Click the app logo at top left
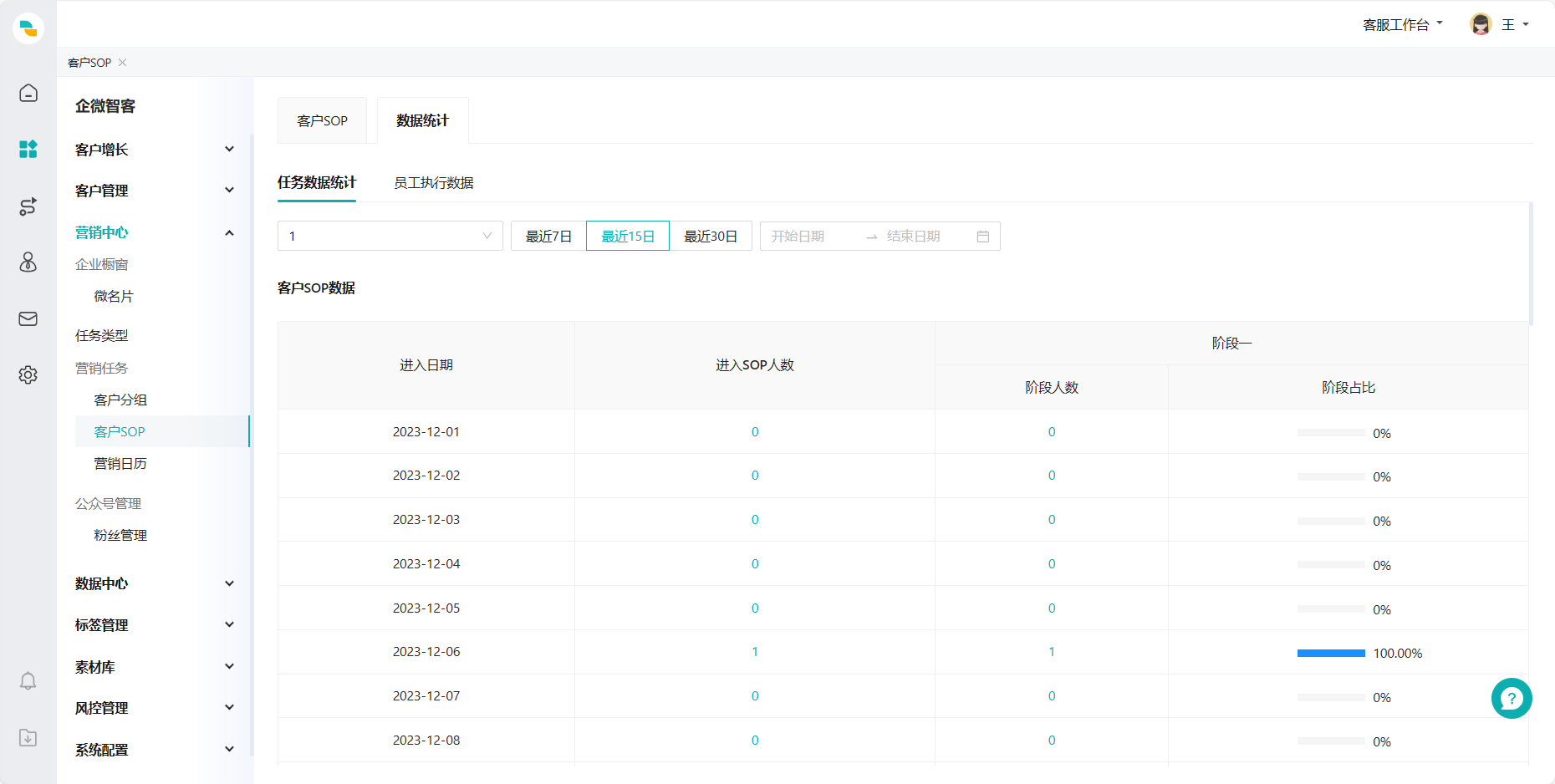This screenshot has height=784, width=1555. click(28, 28)
